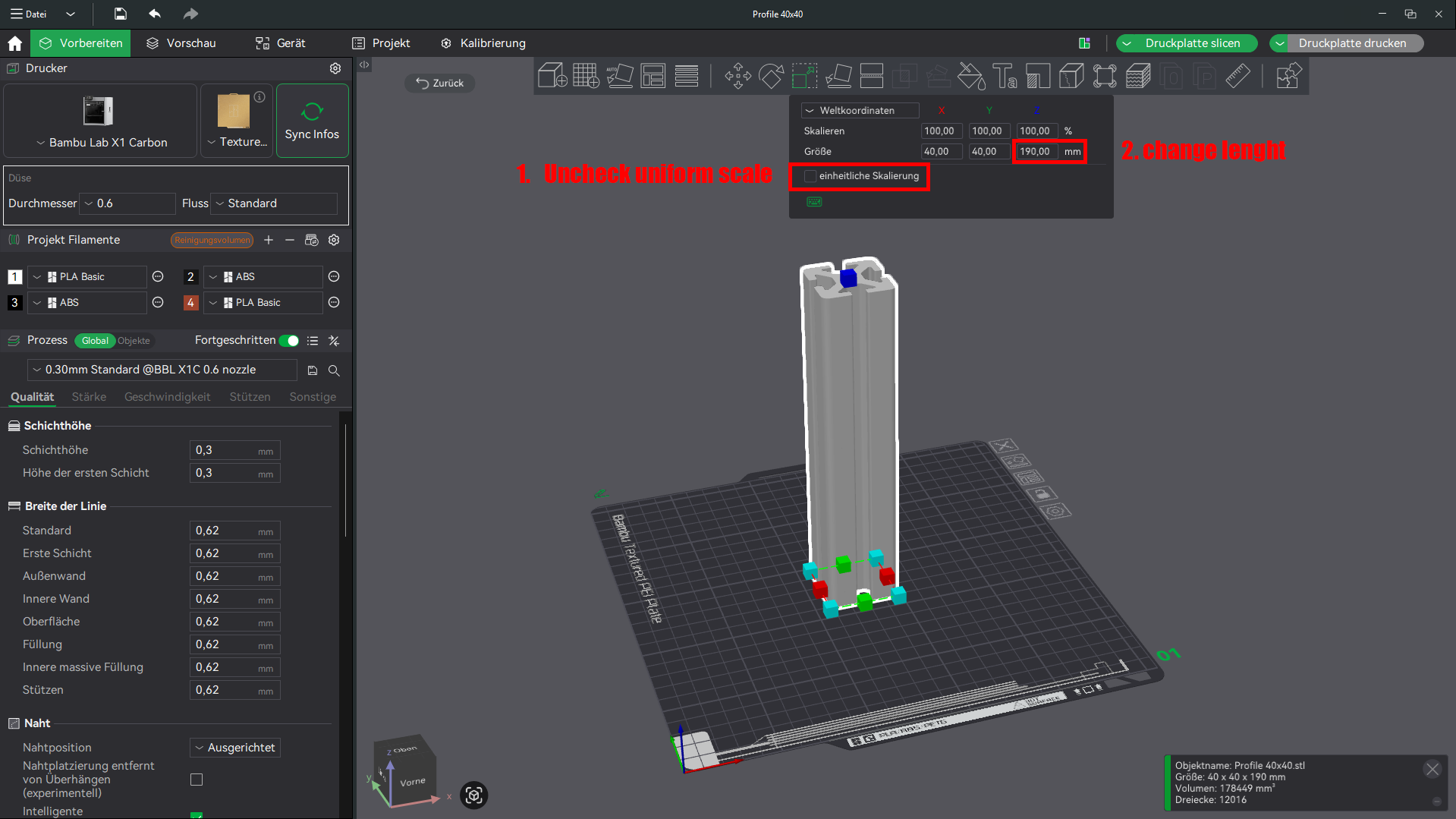Switch process scope to Global
Viewport: 1456px width, 819px height.
[x=95, y=341]
